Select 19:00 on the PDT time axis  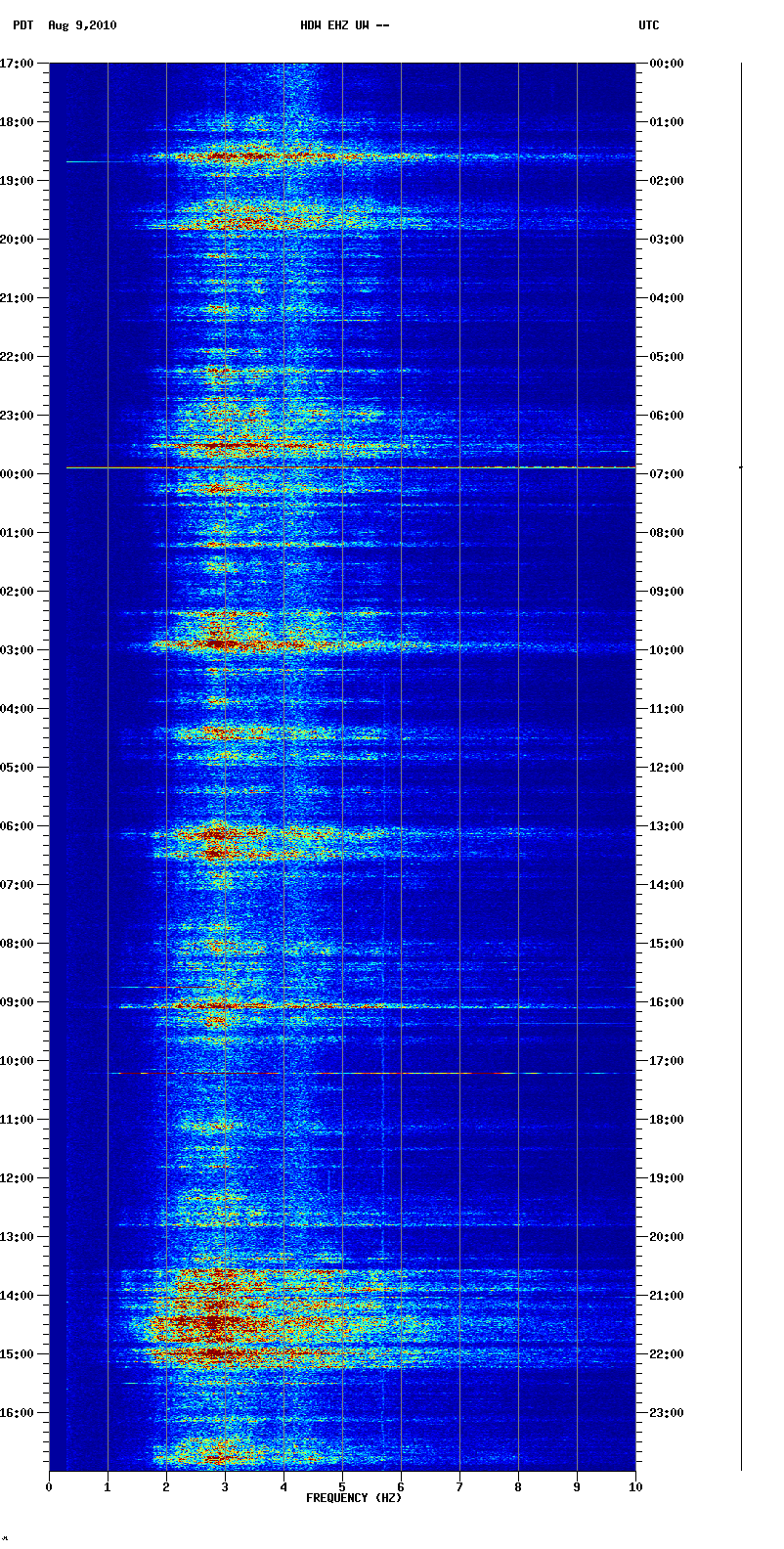[x=17, y=181]
